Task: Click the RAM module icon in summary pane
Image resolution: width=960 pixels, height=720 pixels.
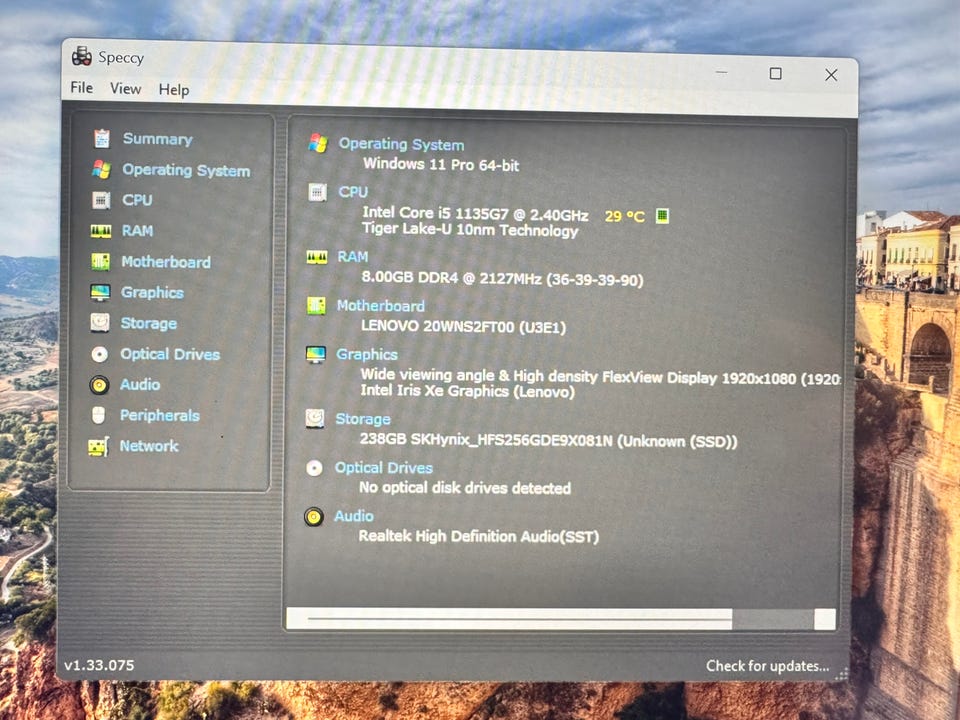Action: pos(317,258)
